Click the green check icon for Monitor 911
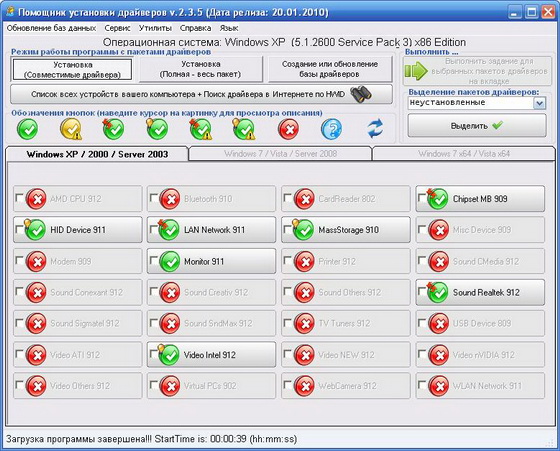The height and width of the screenshot is (451, 560). click(170, 261)
